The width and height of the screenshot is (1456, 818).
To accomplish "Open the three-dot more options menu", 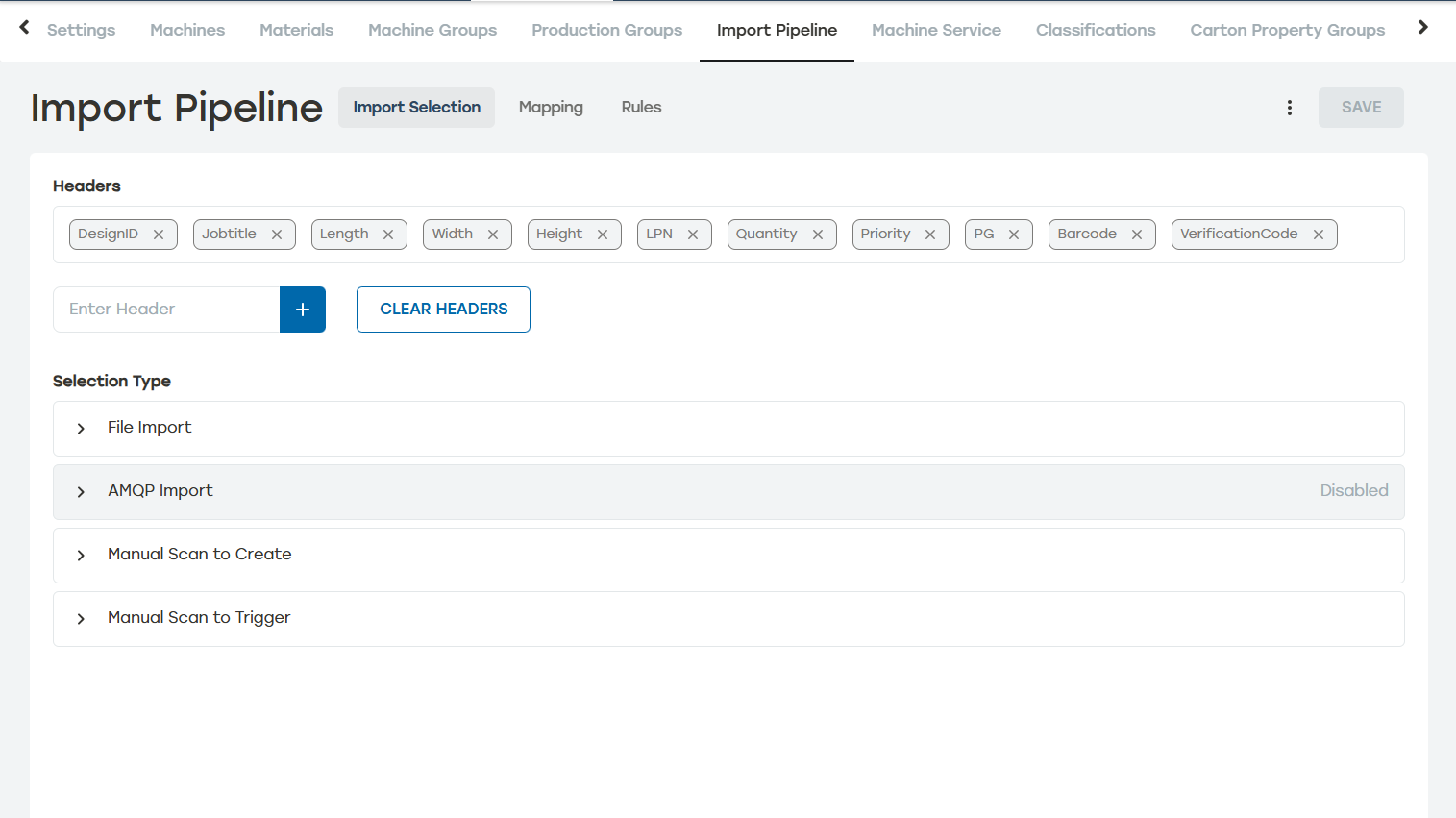I will click(1290, 108).
